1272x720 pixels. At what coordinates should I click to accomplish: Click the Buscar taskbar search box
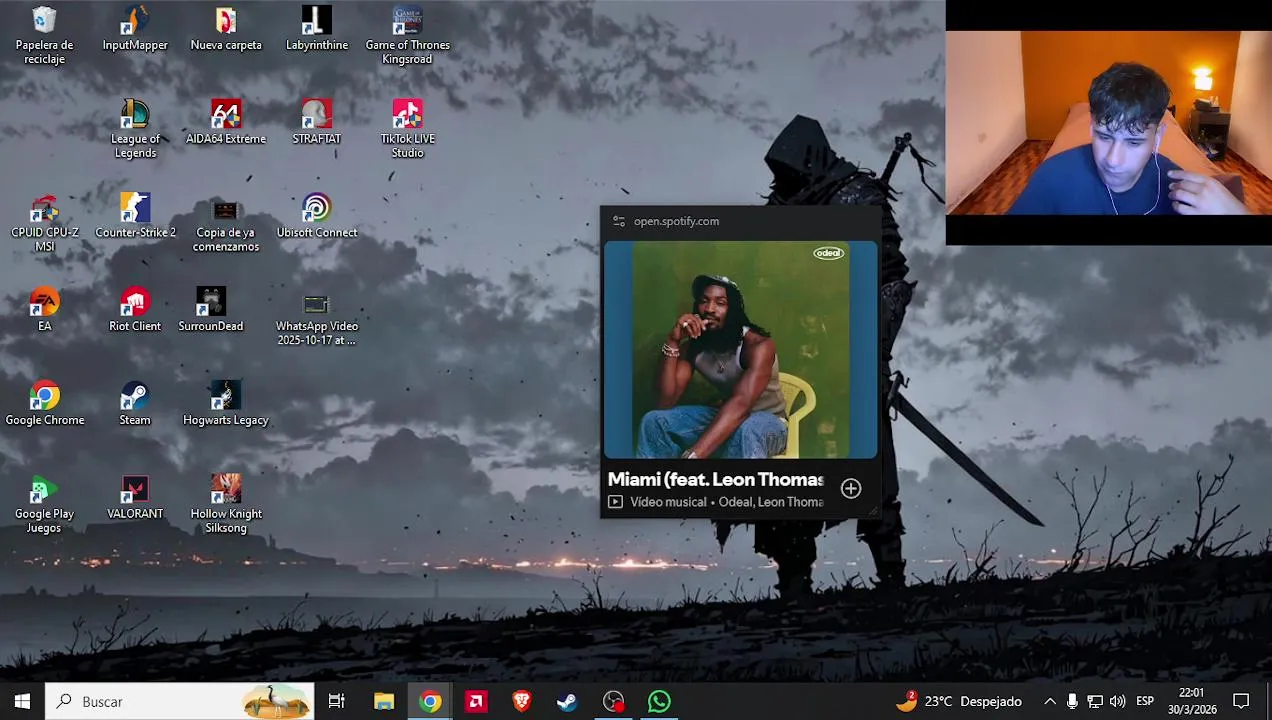(x=180, y=701)
